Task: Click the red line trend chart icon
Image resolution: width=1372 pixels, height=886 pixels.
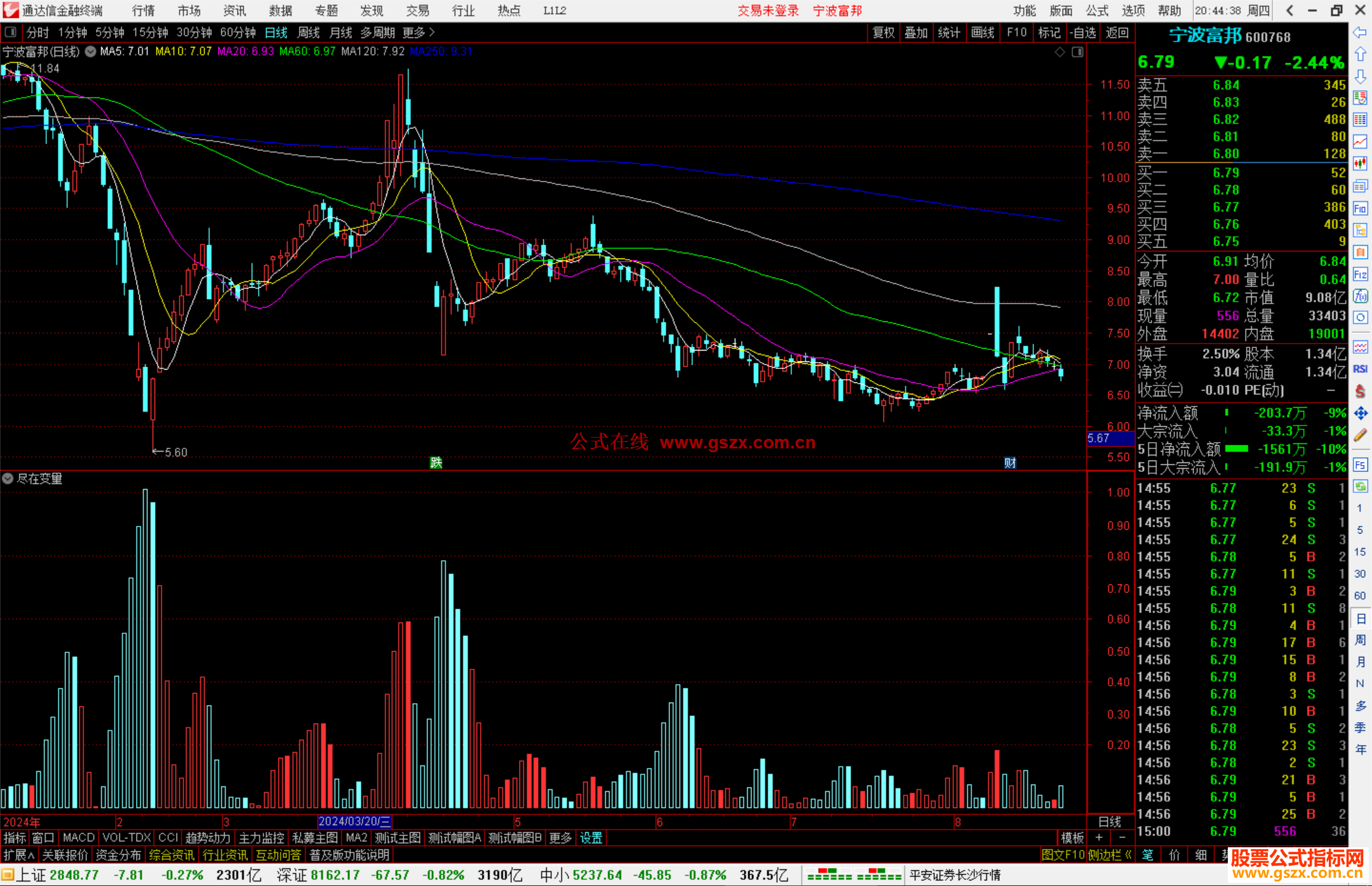Action: click(1360, 141)
